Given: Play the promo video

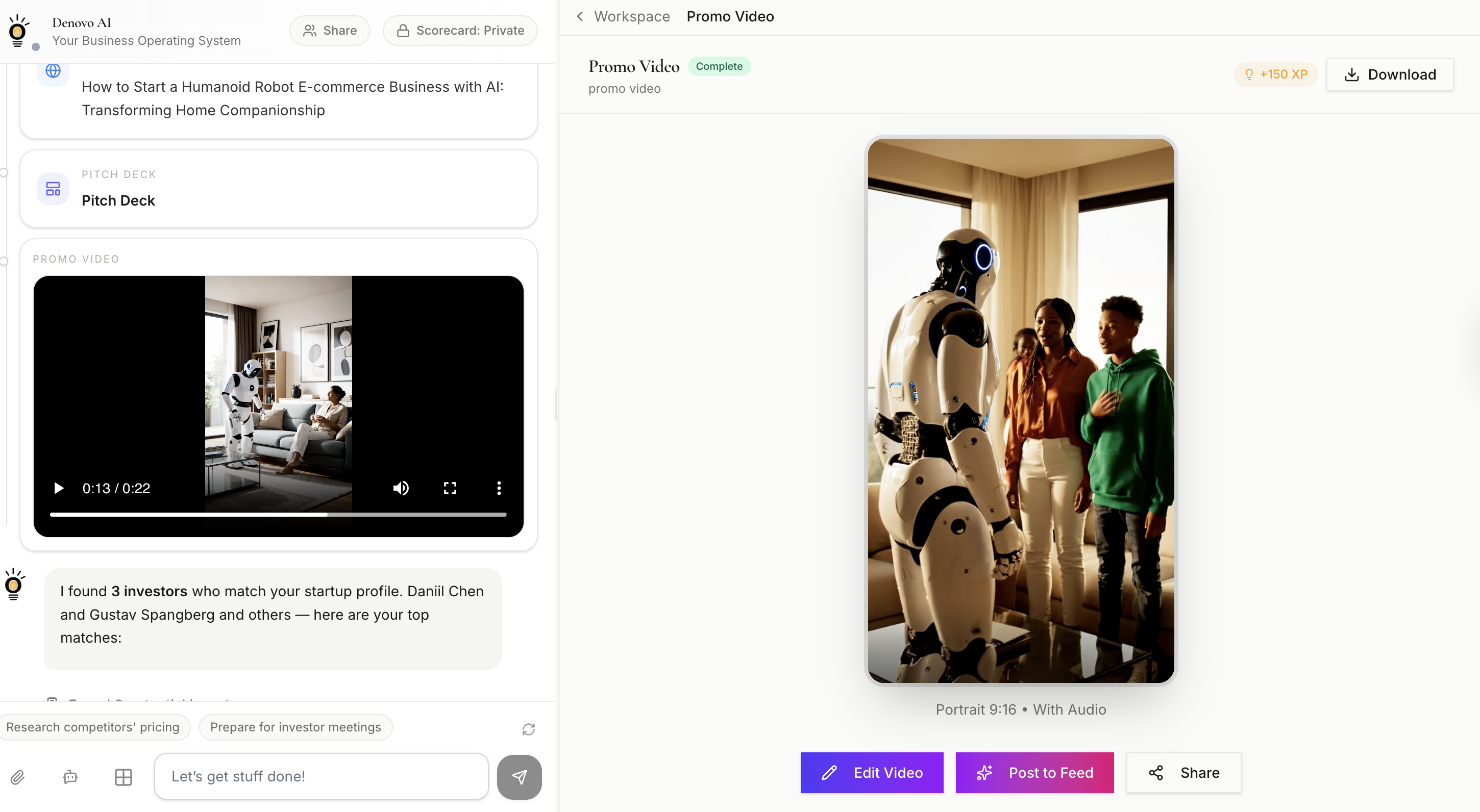Looking at the screenshot, I should 58,488.
